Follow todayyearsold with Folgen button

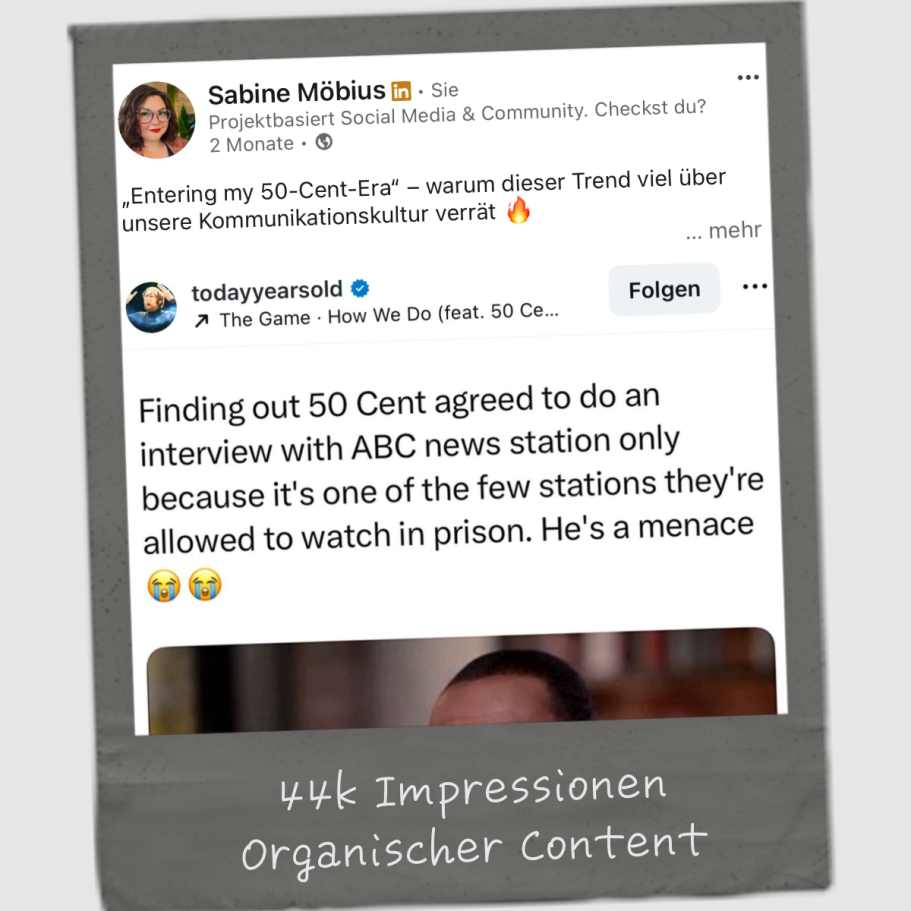(x=664, y=289)
